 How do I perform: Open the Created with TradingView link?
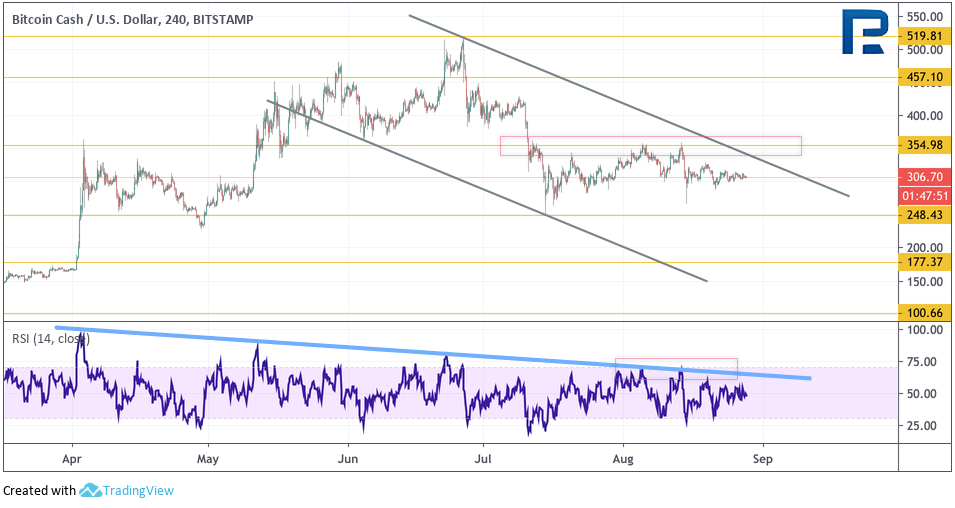pyautogui.click(x=88, y=491)
